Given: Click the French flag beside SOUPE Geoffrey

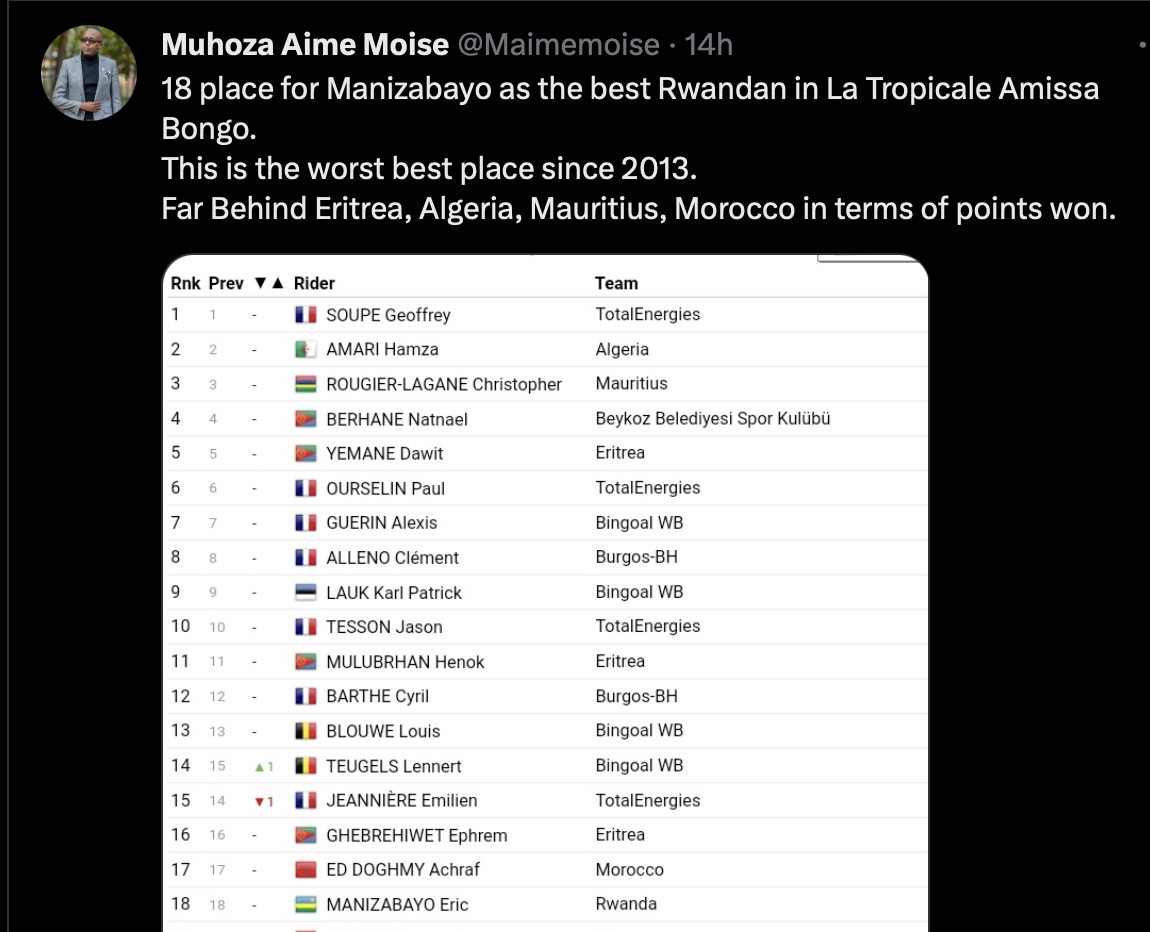Looking at the screenshot, I should (x=306, y=315).
